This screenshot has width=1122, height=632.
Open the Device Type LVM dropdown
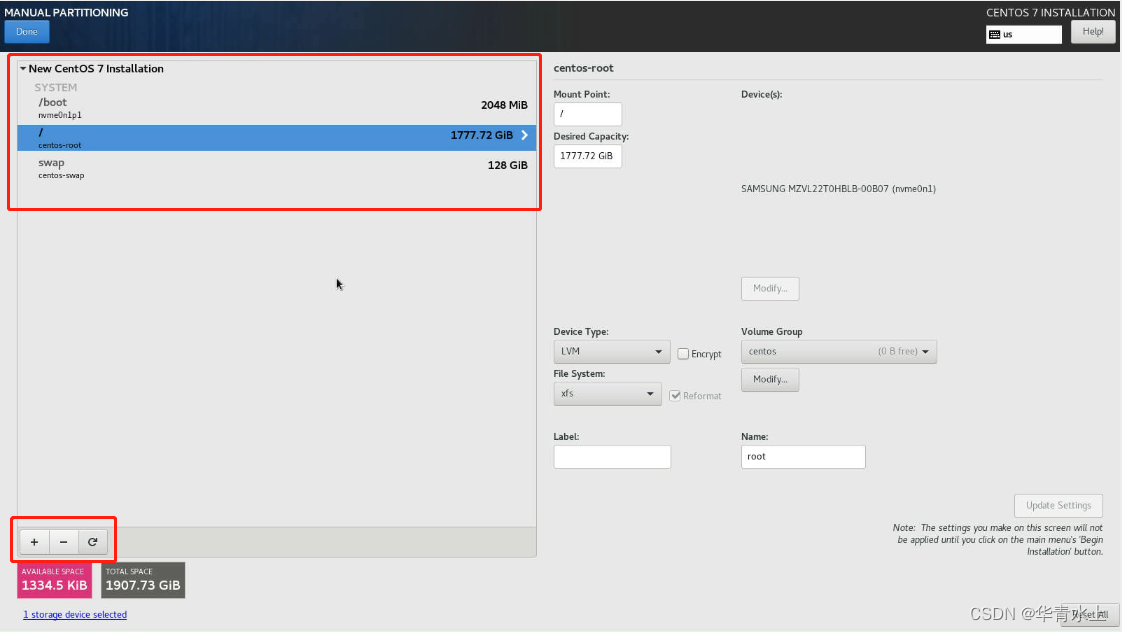click(611, 352)
